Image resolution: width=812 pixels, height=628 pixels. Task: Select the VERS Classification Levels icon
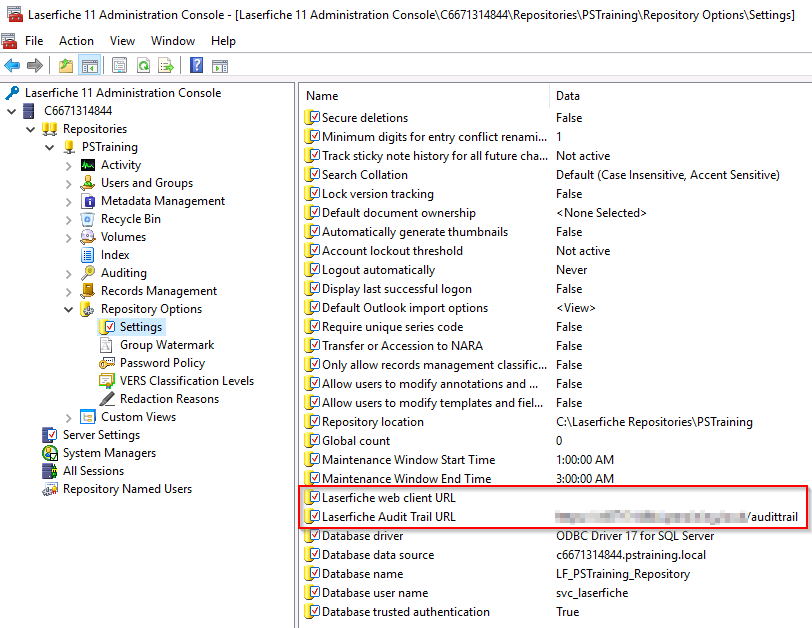click(106, 381)
